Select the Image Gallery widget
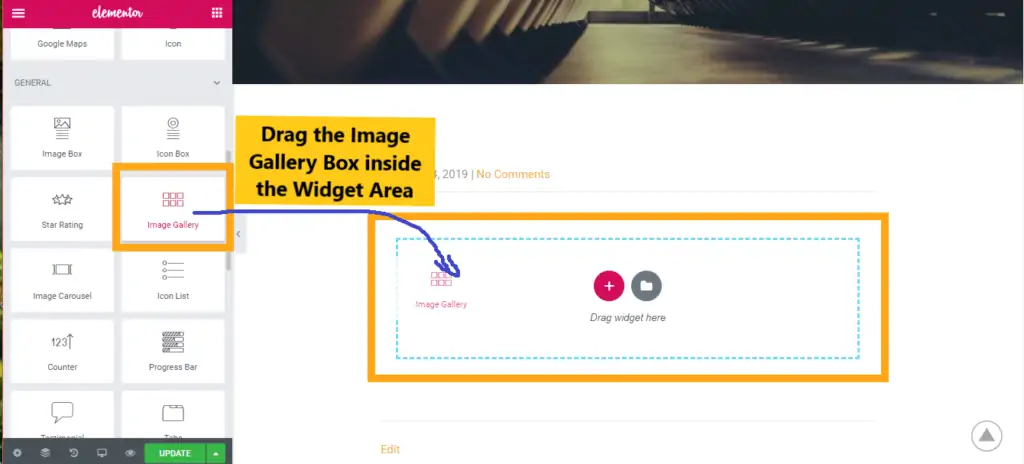Image resolution: width=1024 pixels, height=464 pixels. click(x=173, y=209)
